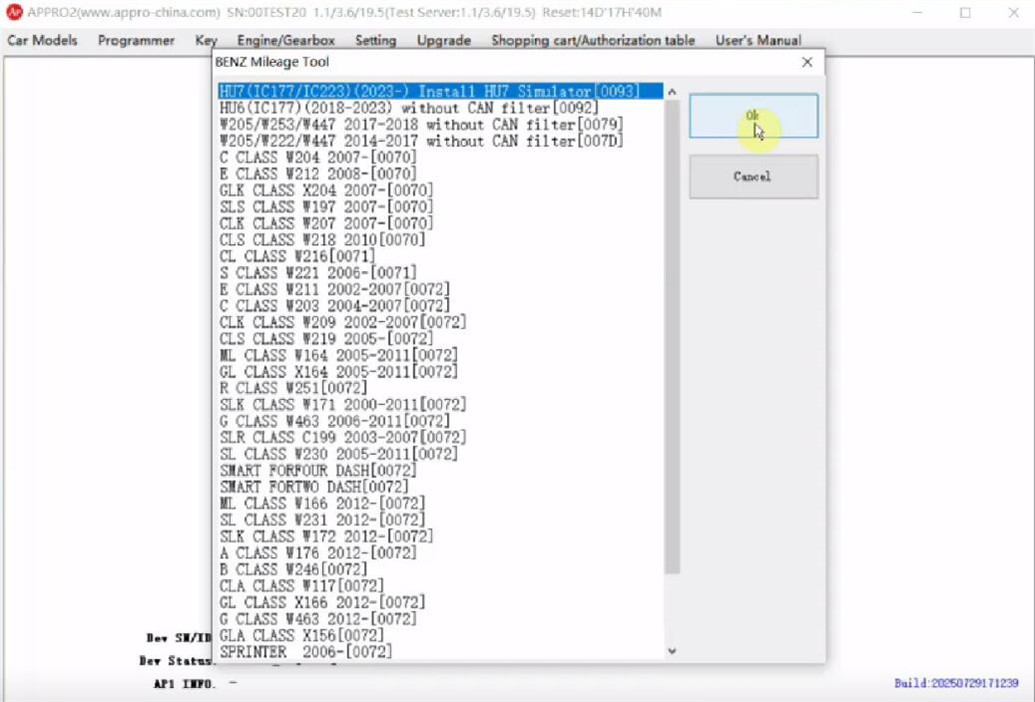Select HU7(IC177/IC223)(2023-) Install HU7 Simulator[0093]
The height and width of the screenshot is (702, 1035).
tap(440, 91)
